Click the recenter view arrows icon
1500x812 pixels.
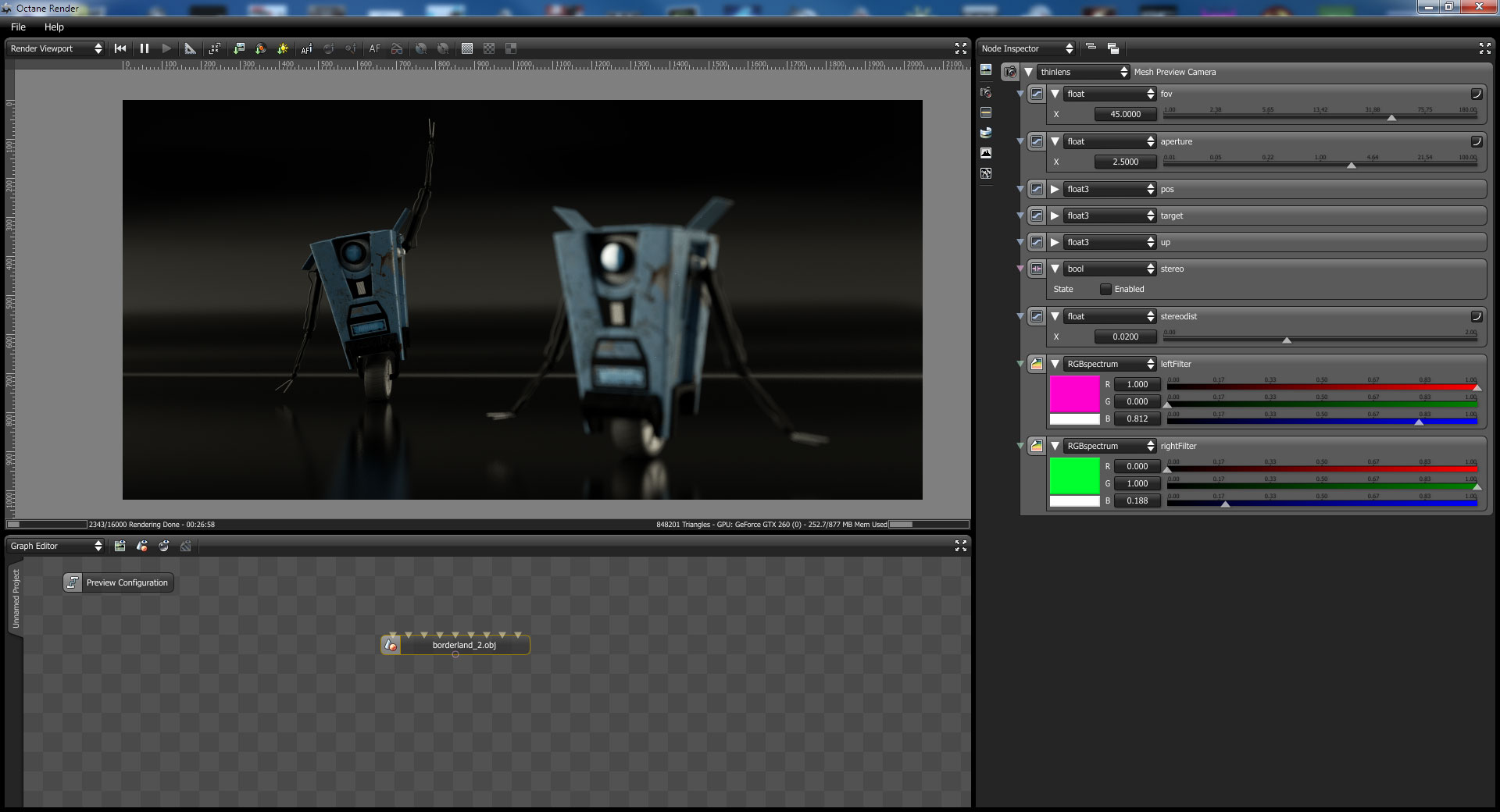pyautogui.click(x=215, y=48)
